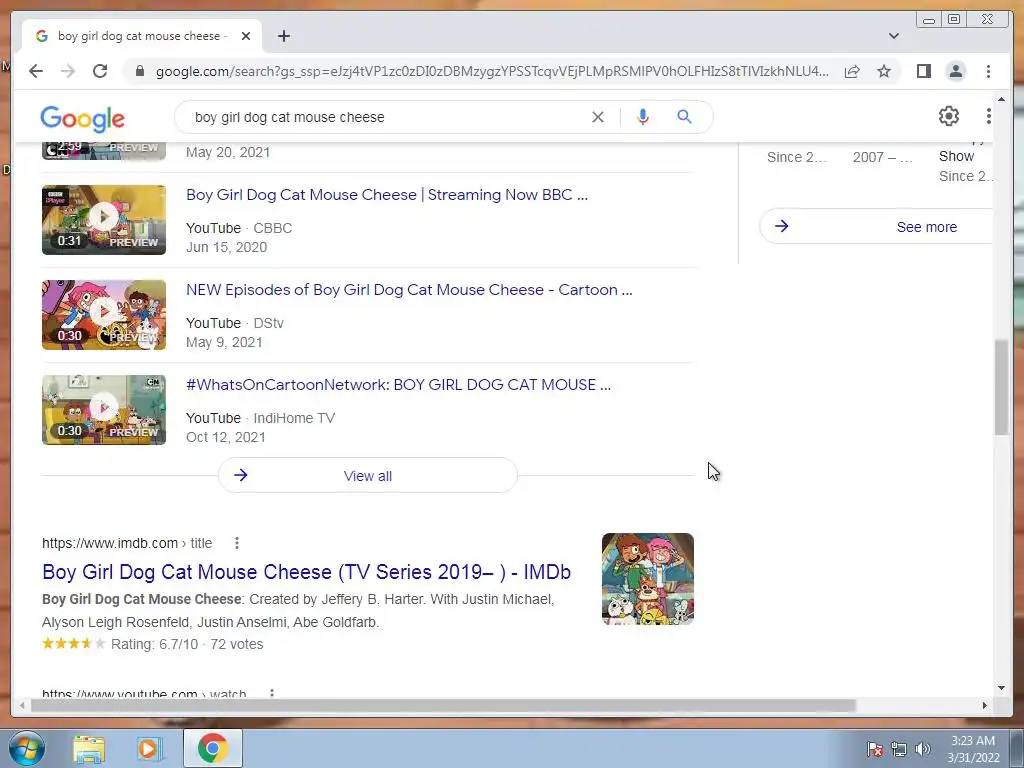Image resolution: width=1024 pixels, height=768 pixels.
Task: Open the Windows Start menu
Action: coord(27,748)
